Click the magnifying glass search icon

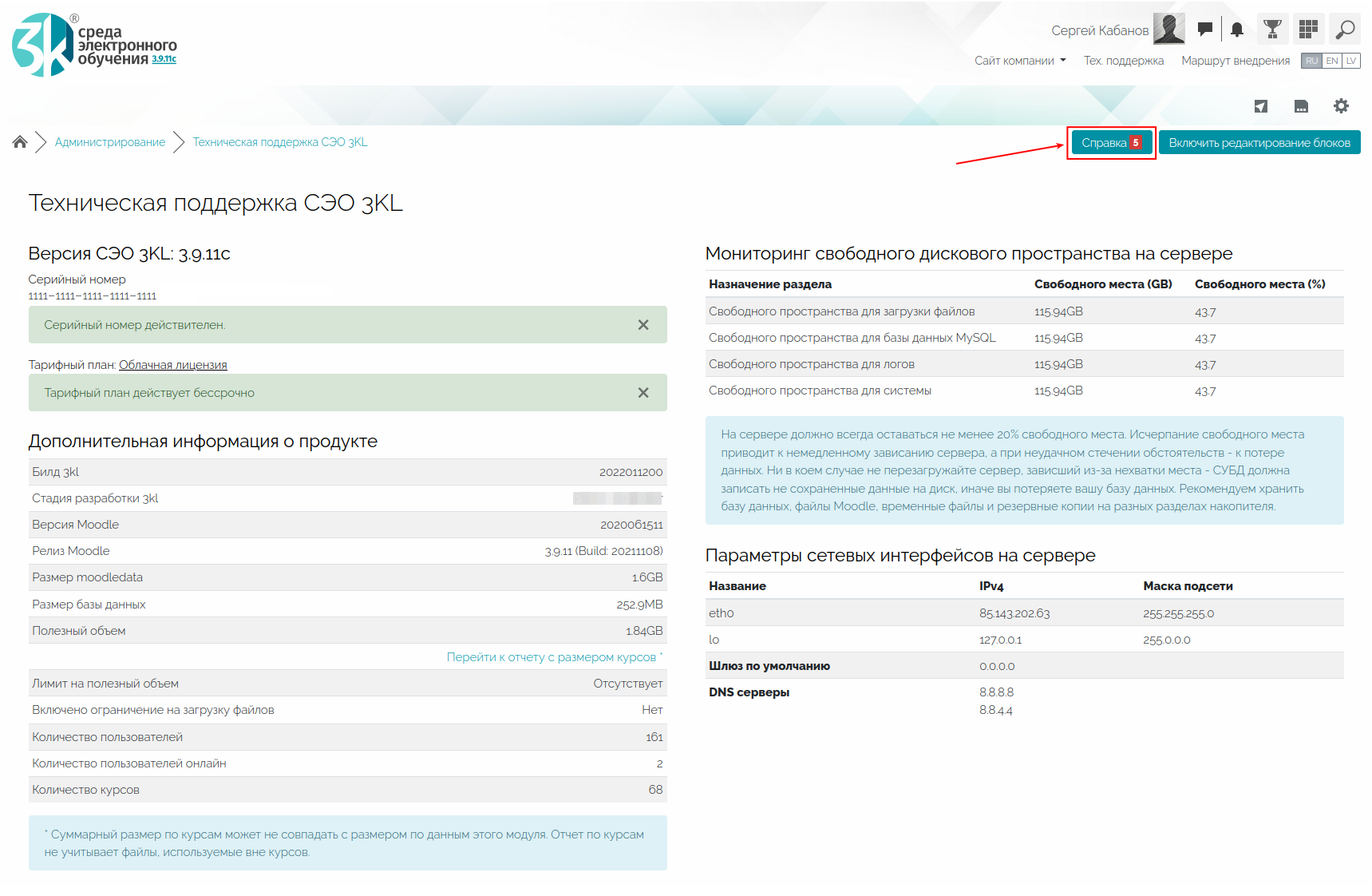(x=1345, y=30)
